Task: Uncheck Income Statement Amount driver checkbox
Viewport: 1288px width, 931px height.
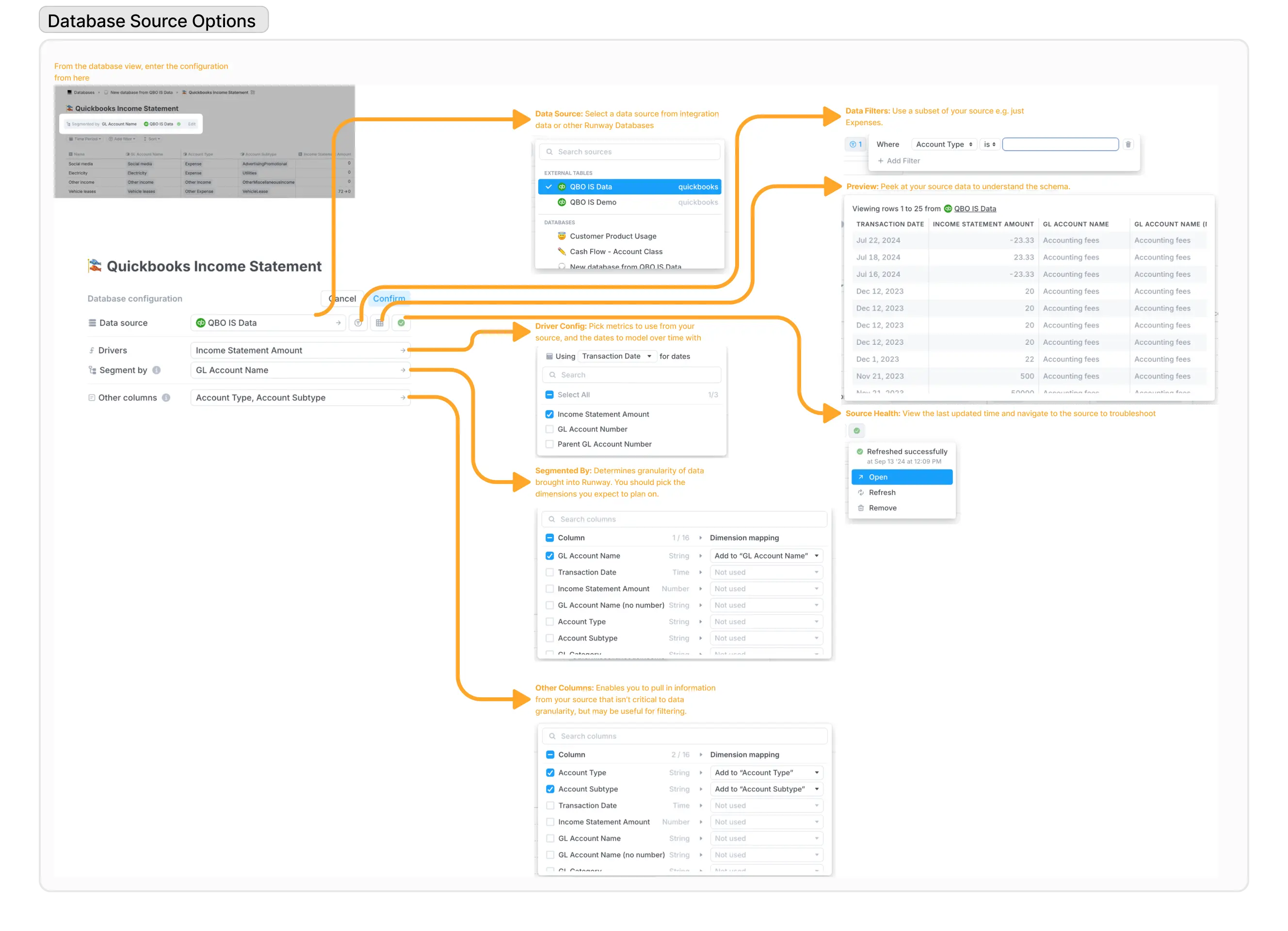Action: 549,415
